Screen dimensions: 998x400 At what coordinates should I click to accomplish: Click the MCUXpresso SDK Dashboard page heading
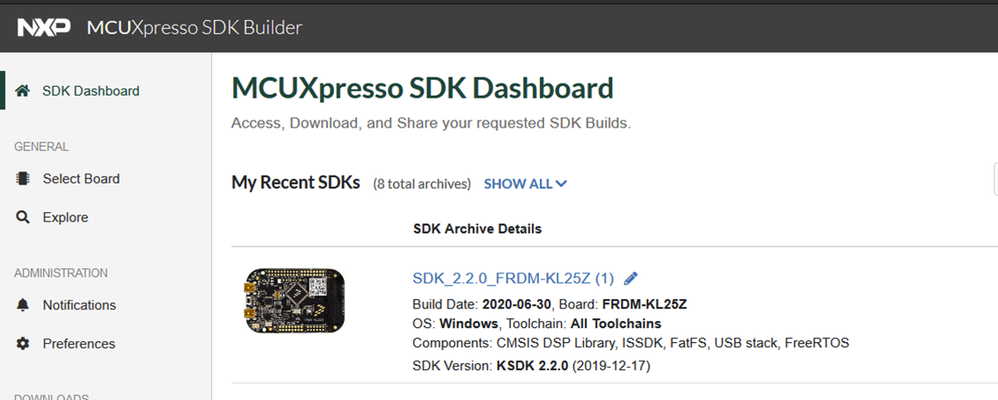click(422, 88)
